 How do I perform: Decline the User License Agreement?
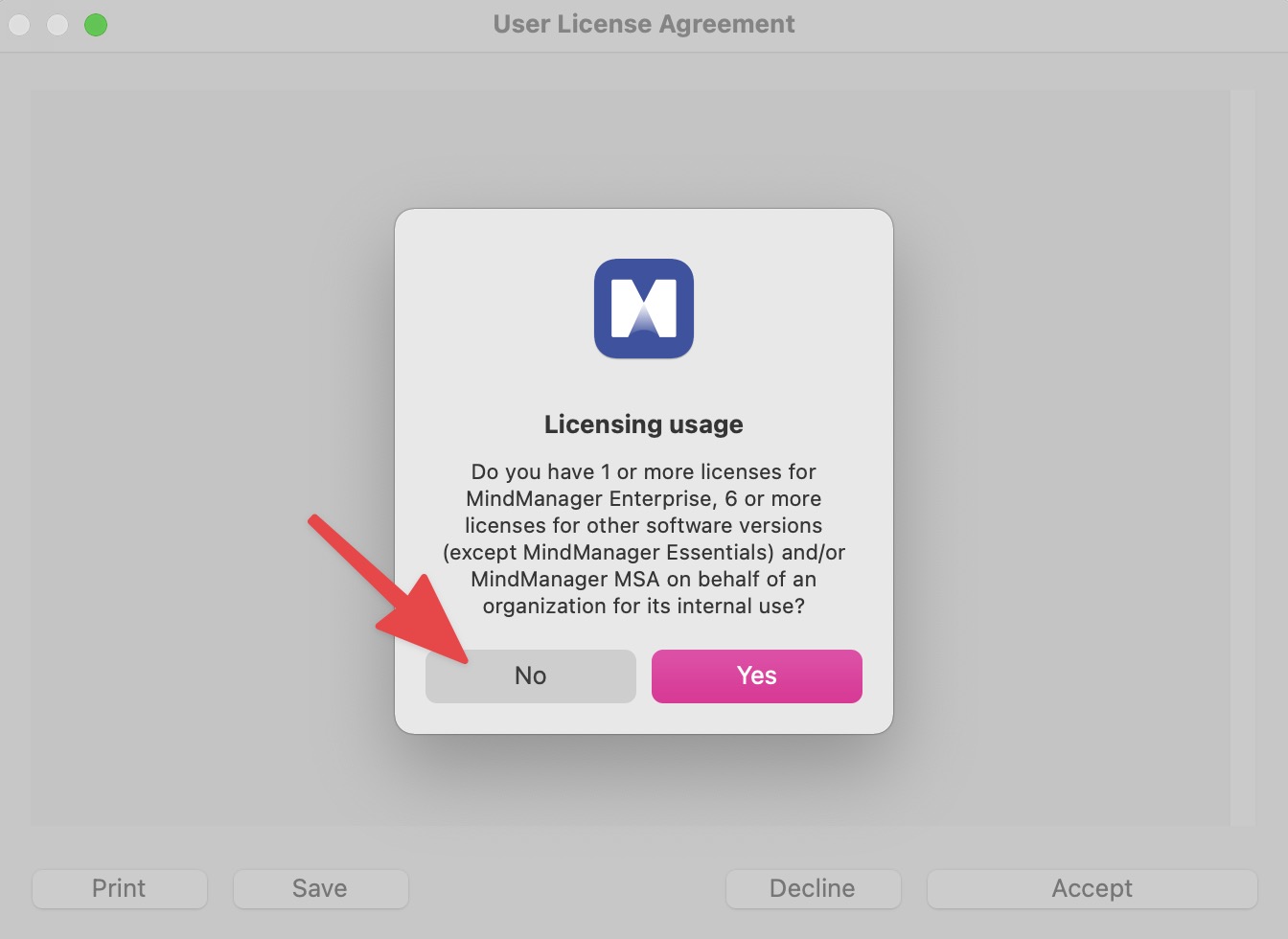coord(814,889)
